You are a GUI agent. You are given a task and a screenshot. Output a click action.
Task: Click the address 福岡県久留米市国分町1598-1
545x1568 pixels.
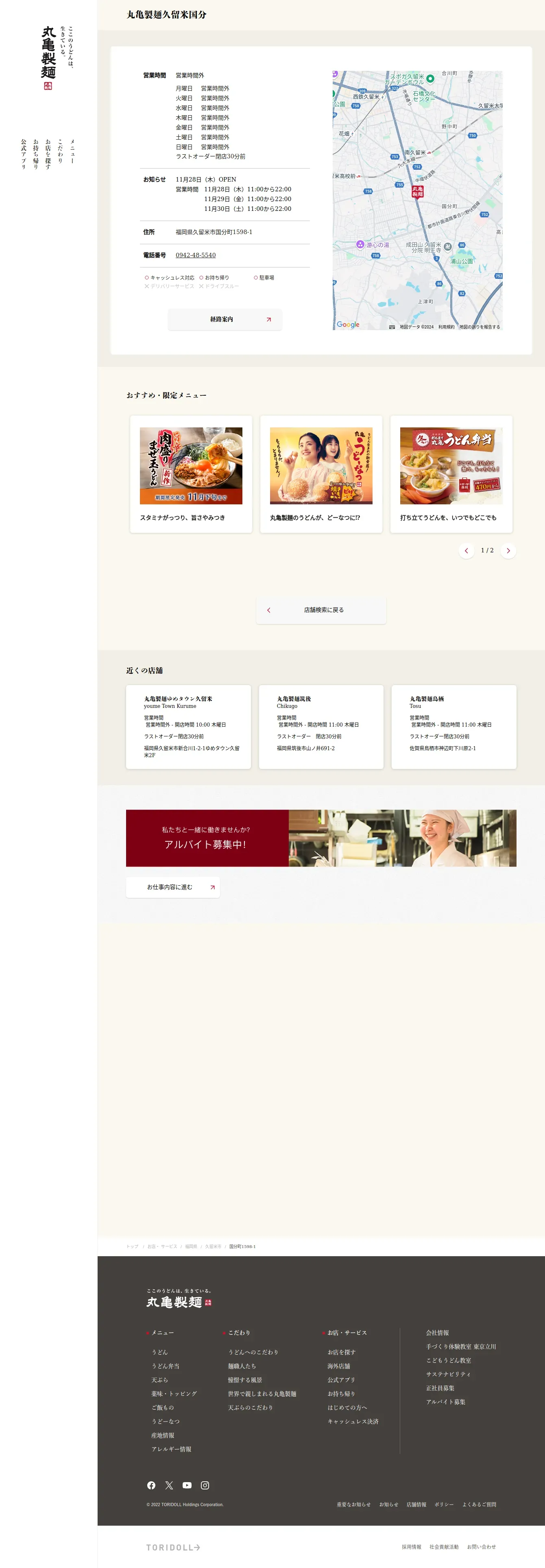[x=214, y=232]
